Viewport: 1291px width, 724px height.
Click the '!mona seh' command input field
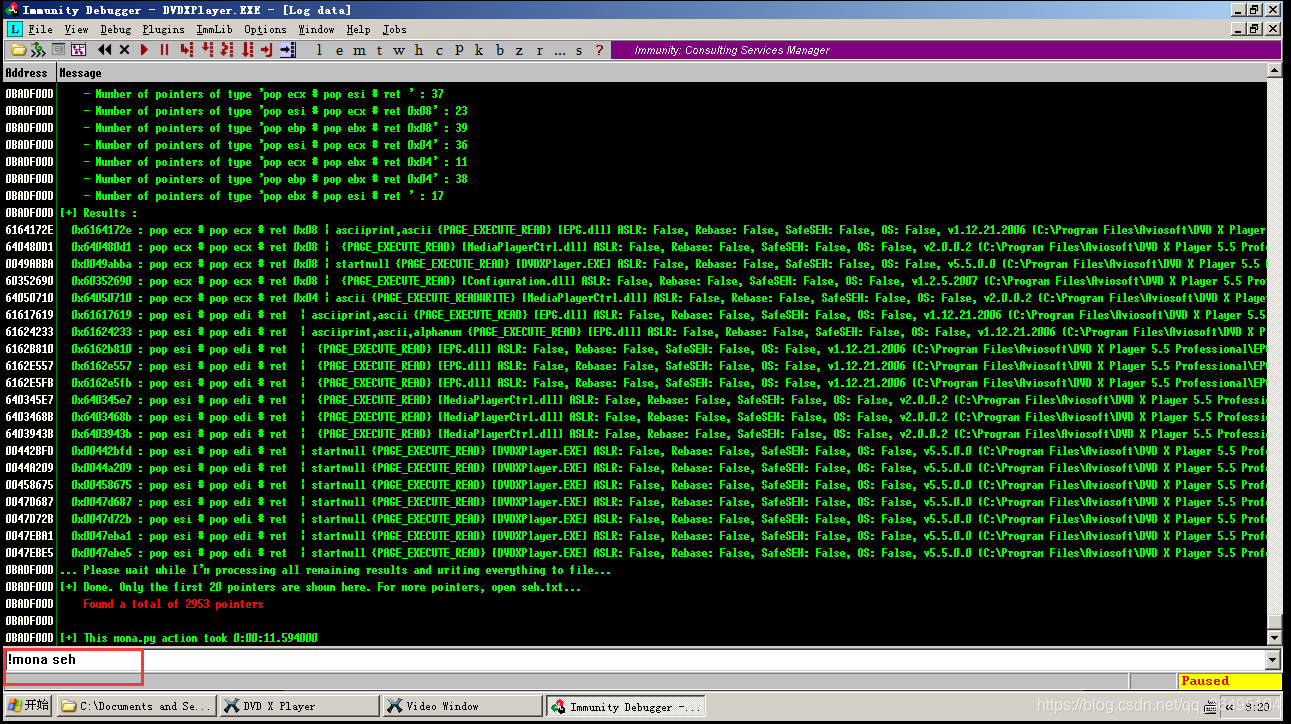pos(634,659)
